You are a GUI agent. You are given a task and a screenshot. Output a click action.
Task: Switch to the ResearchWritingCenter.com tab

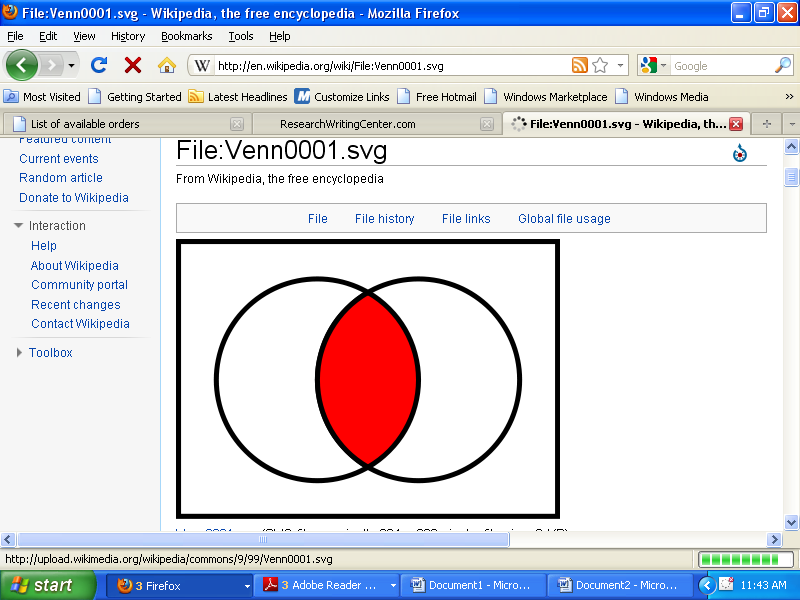coord(347,124)
